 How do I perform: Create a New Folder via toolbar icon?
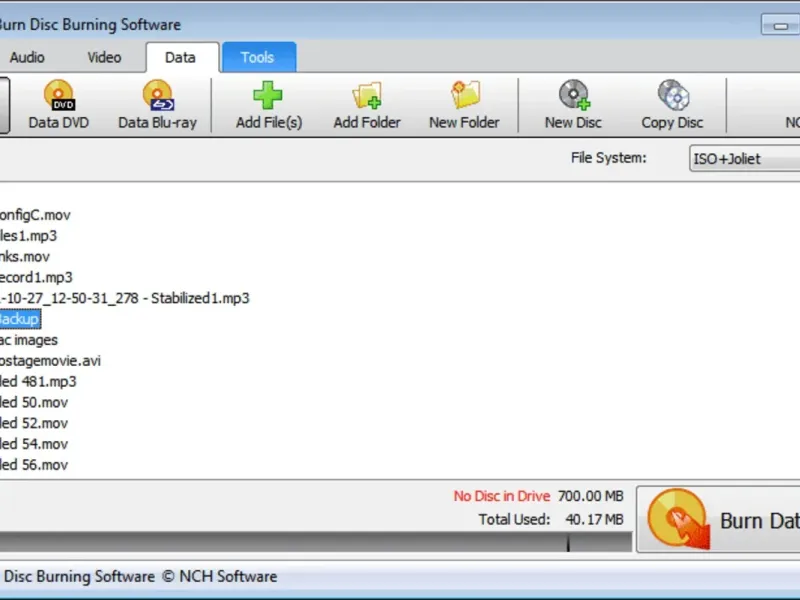click(x=465, y=94)
